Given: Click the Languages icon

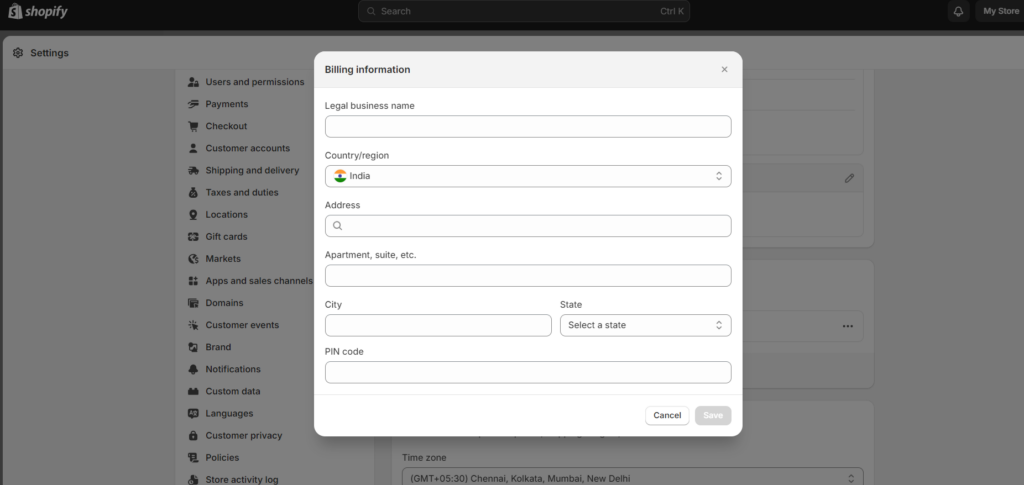Looking at the screenshot, I should pyautogui.click(x=193, y=414).
